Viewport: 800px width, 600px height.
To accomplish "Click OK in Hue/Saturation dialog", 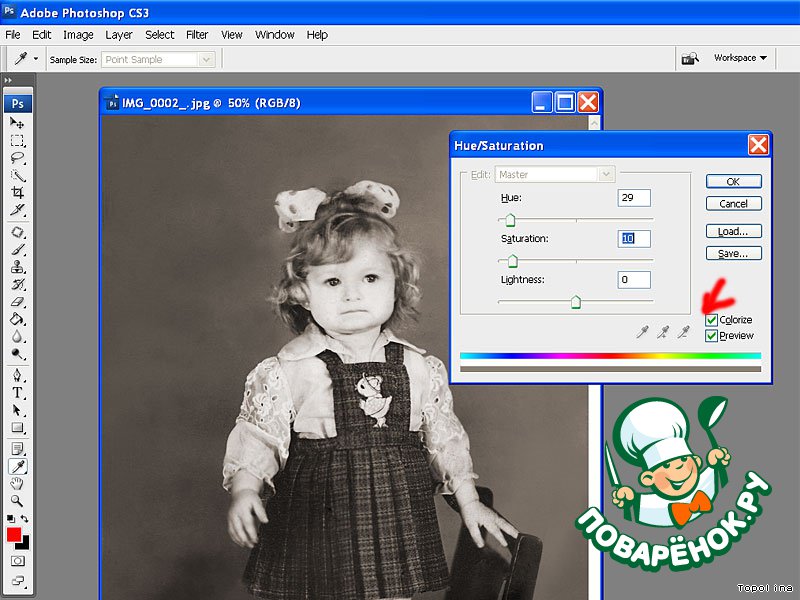I will (733, 182).
